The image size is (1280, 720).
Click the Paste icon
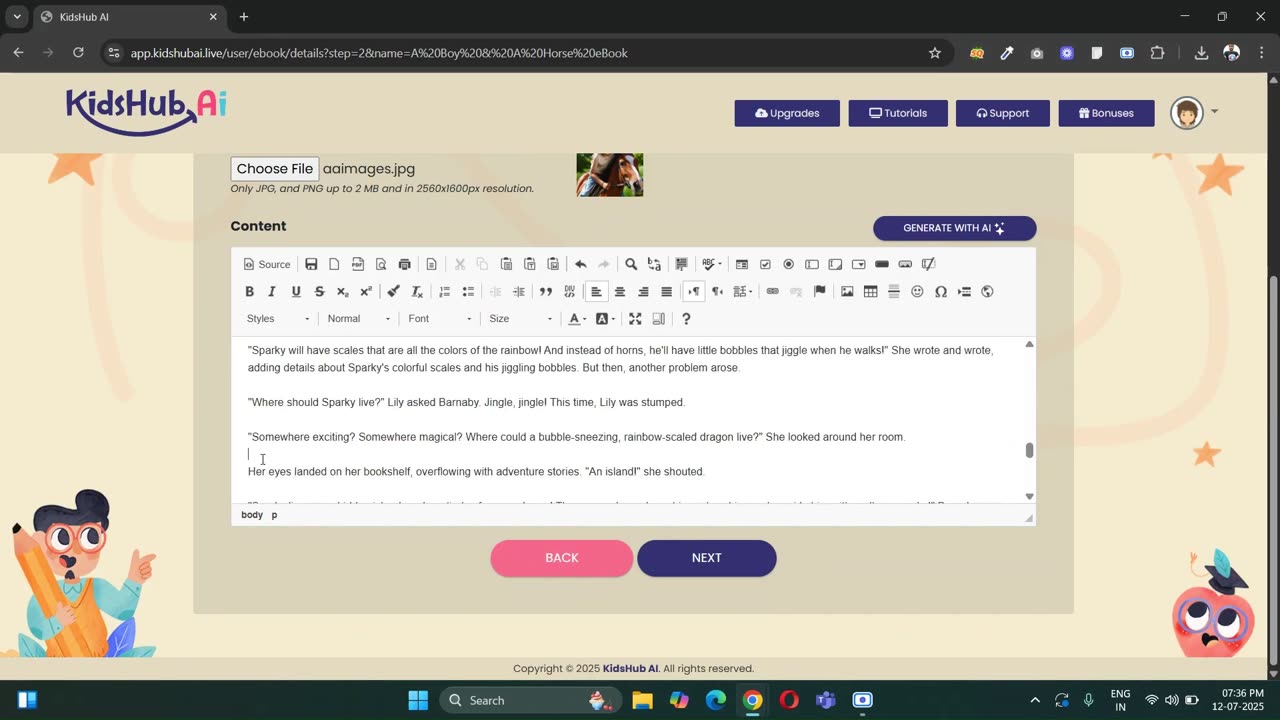pyautogui.click(x=506, y=264)
